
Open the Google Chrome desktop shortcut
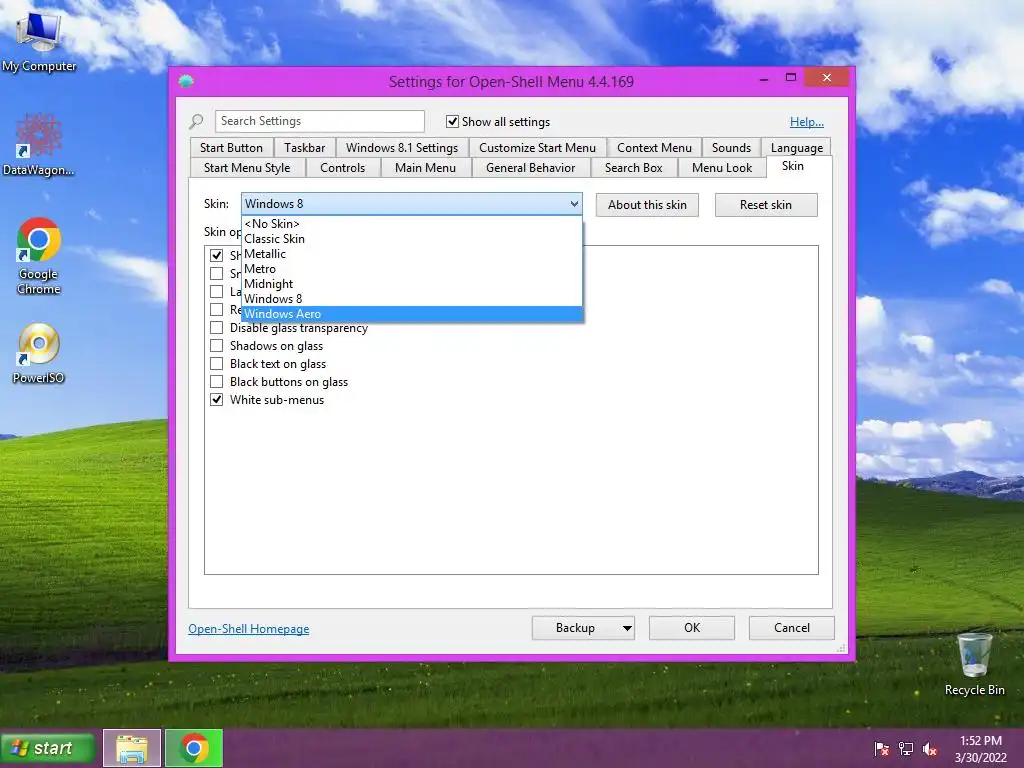tap(39, 256)
